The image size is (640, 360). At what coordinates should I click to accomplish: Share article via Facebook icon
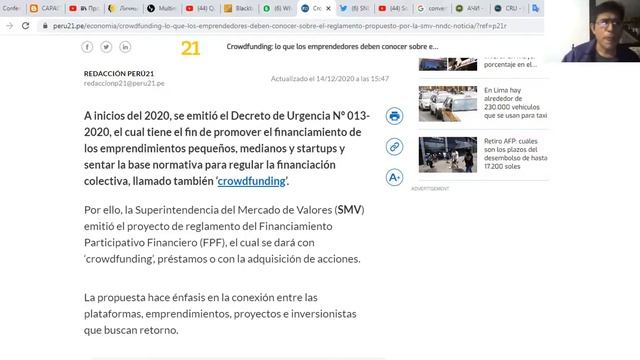click(87, 47)
